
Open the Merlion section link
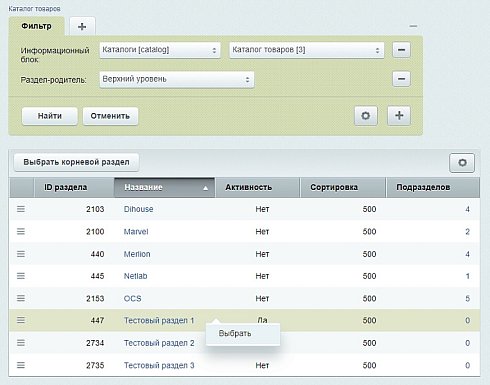[x=137, y=254]
